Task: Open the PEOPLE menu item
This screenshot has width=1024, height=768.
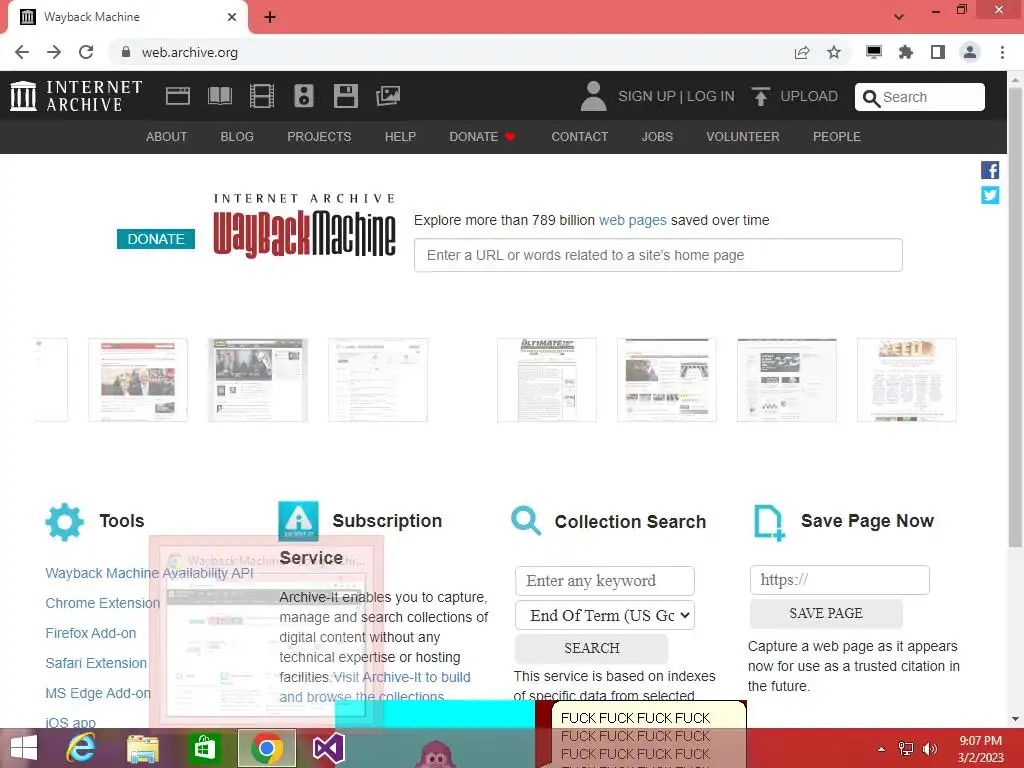Action: pos(837,136)
